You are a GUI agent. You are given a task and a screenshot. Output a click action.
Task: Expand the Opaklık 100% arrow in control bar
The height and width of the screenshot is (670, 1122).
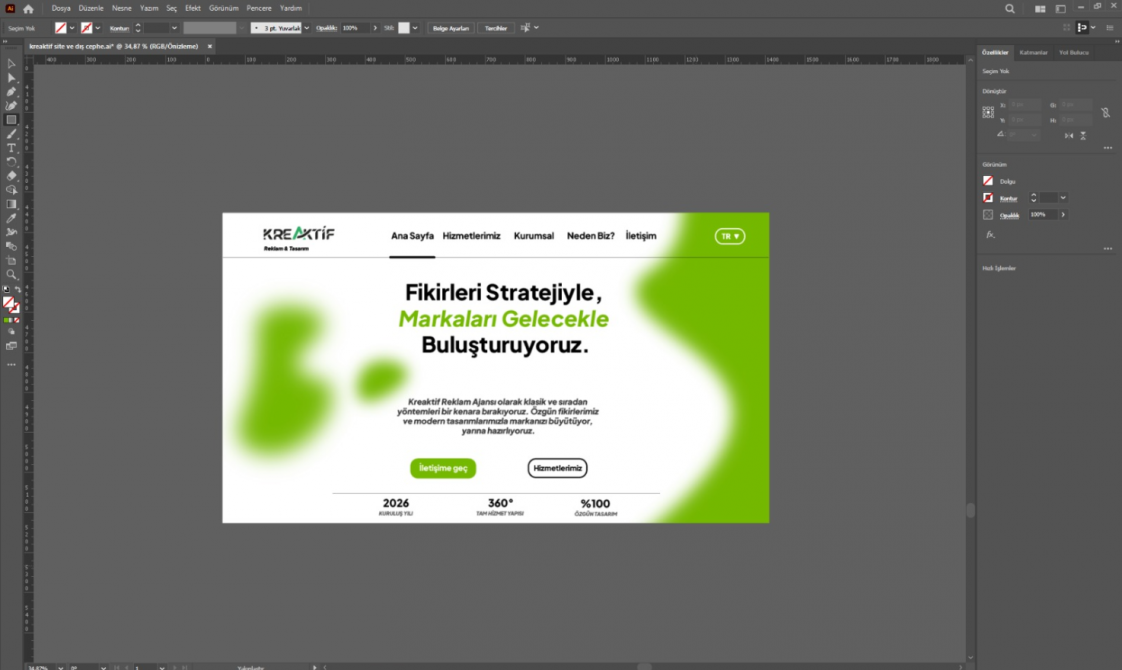pos(375,28)
